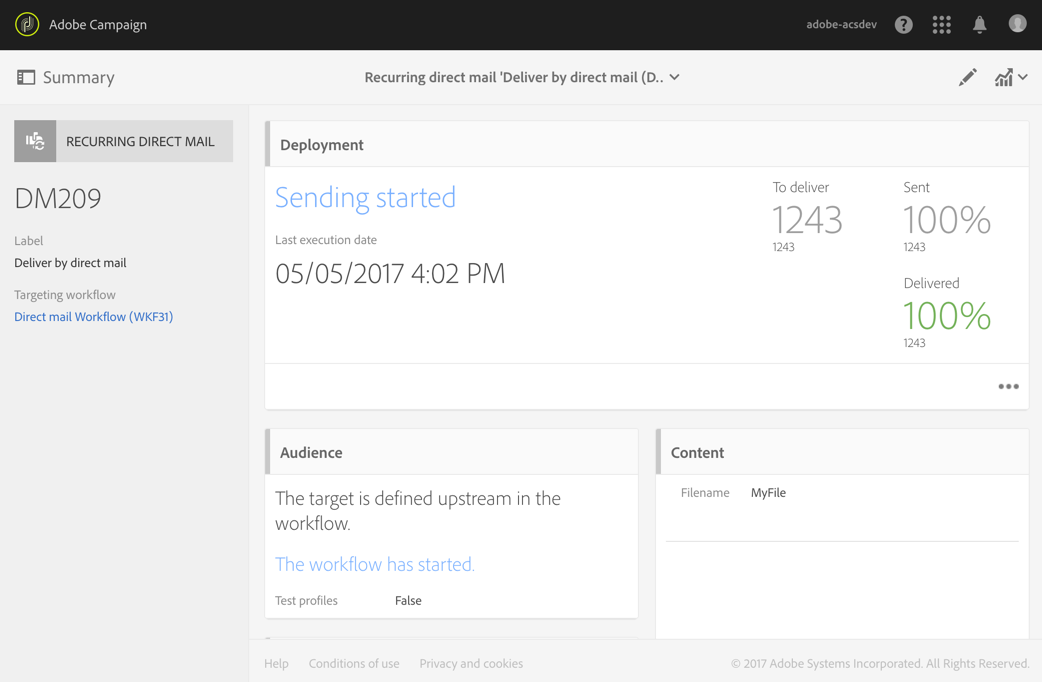Open the user profile avatar
The height and width of the screenshot is (682, 1042).
[1018, 24]
